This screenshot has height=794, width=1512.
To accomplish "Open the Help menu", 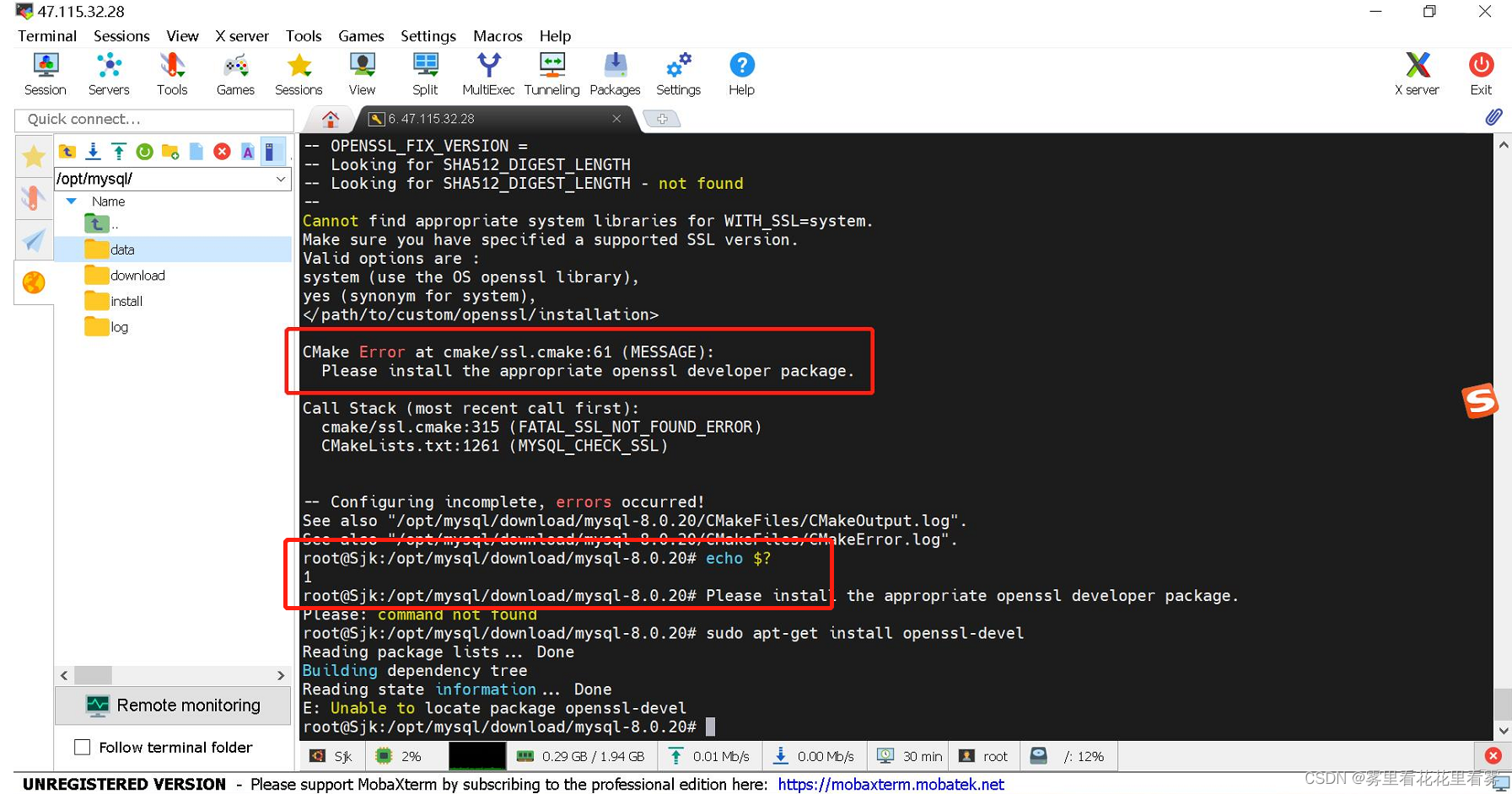I will [x=555, y=36].
